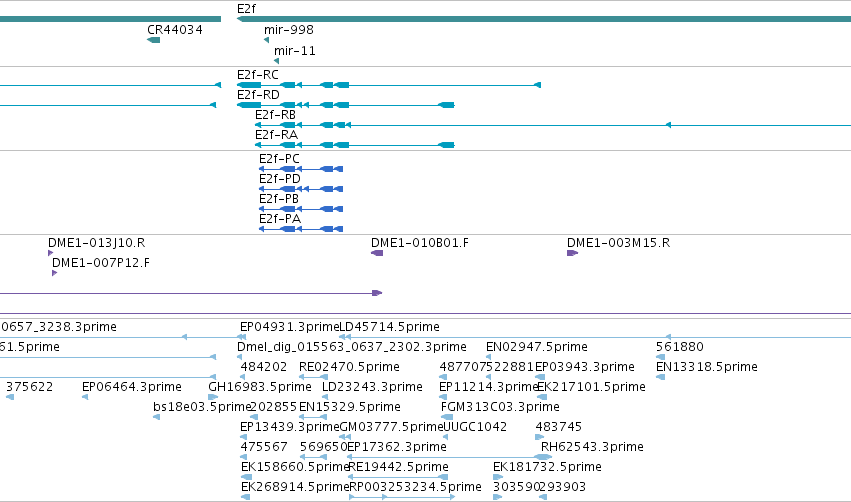
Task: Click the GM03777.5prime label
Action: [x=392, y=428]
